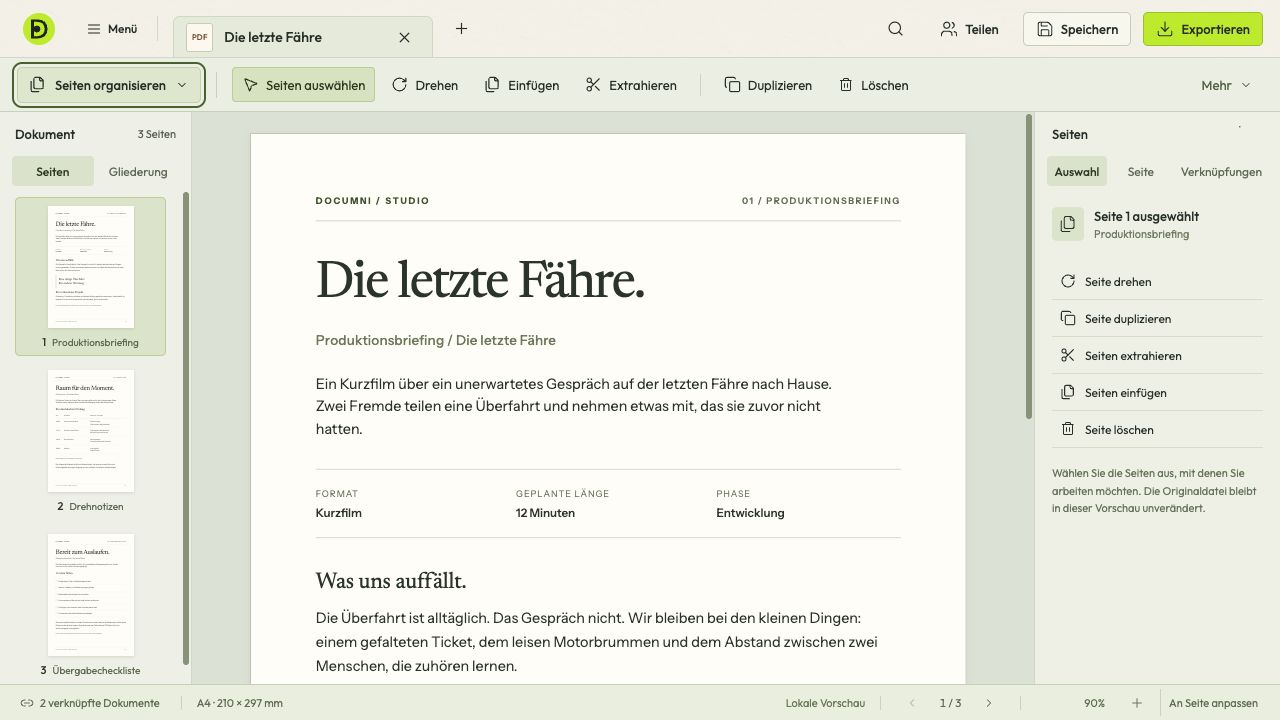Select the left panel Seiten tab

point(53,171)
